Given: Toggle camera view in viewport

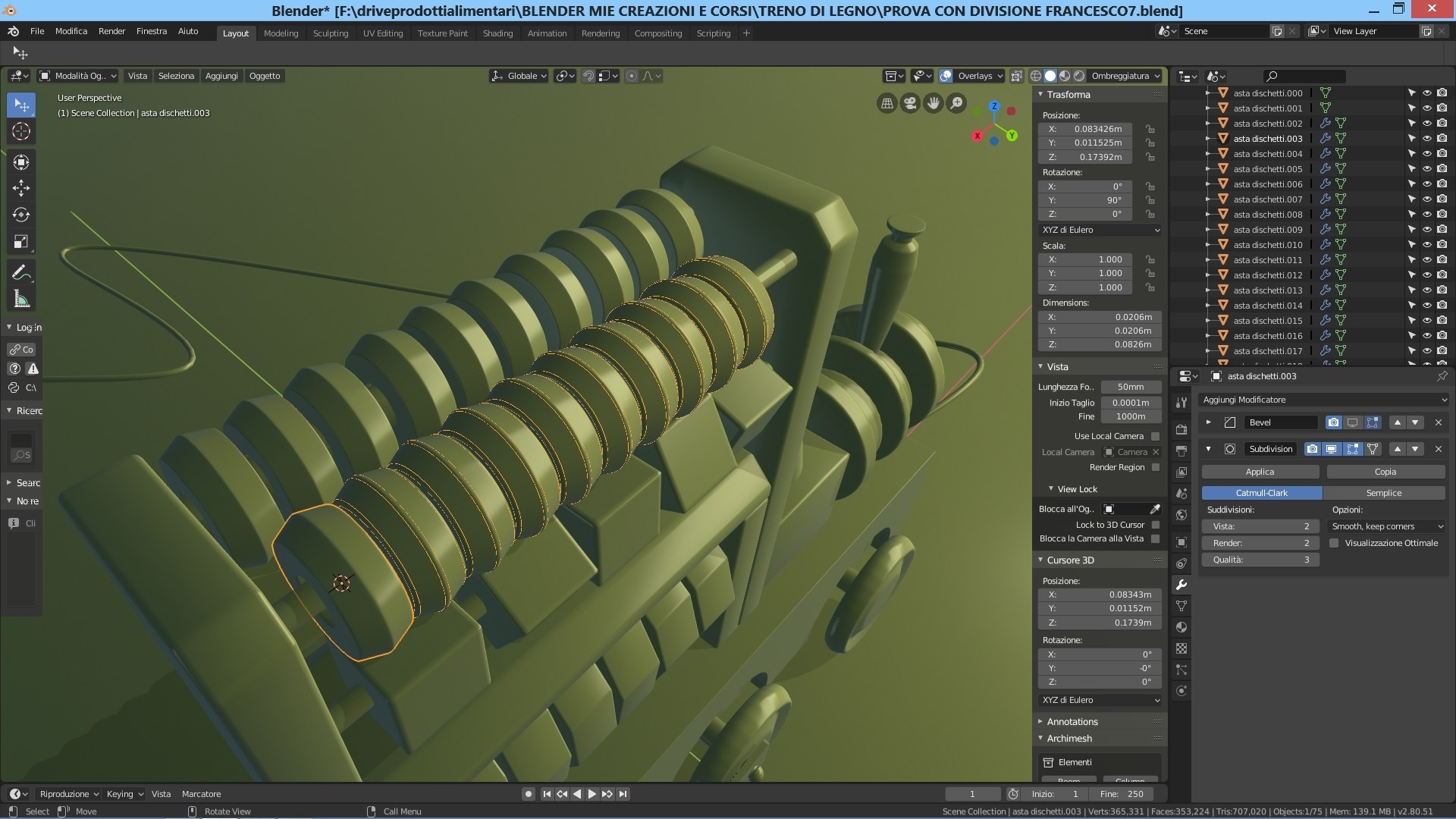Looking at the screenshot, I should (x=910, y=103).
